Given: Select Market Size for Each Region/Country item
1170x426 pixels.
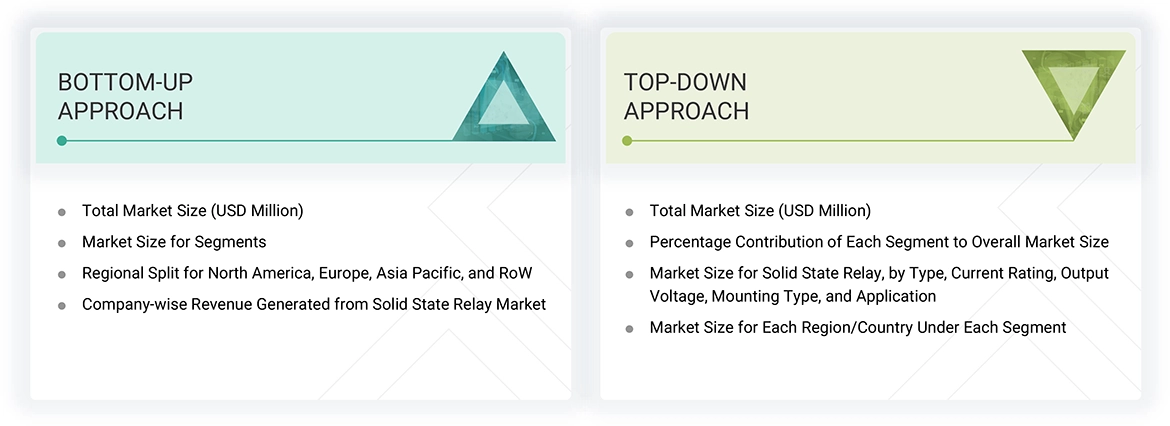Looking at the screenshot, I should coord(858,327).
